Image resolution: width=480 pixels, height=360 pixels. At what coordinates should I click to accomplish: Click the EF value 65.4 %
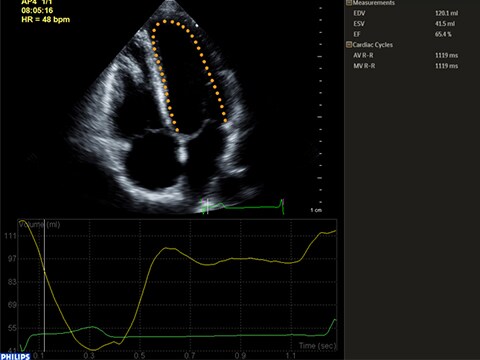pos(443,34)
